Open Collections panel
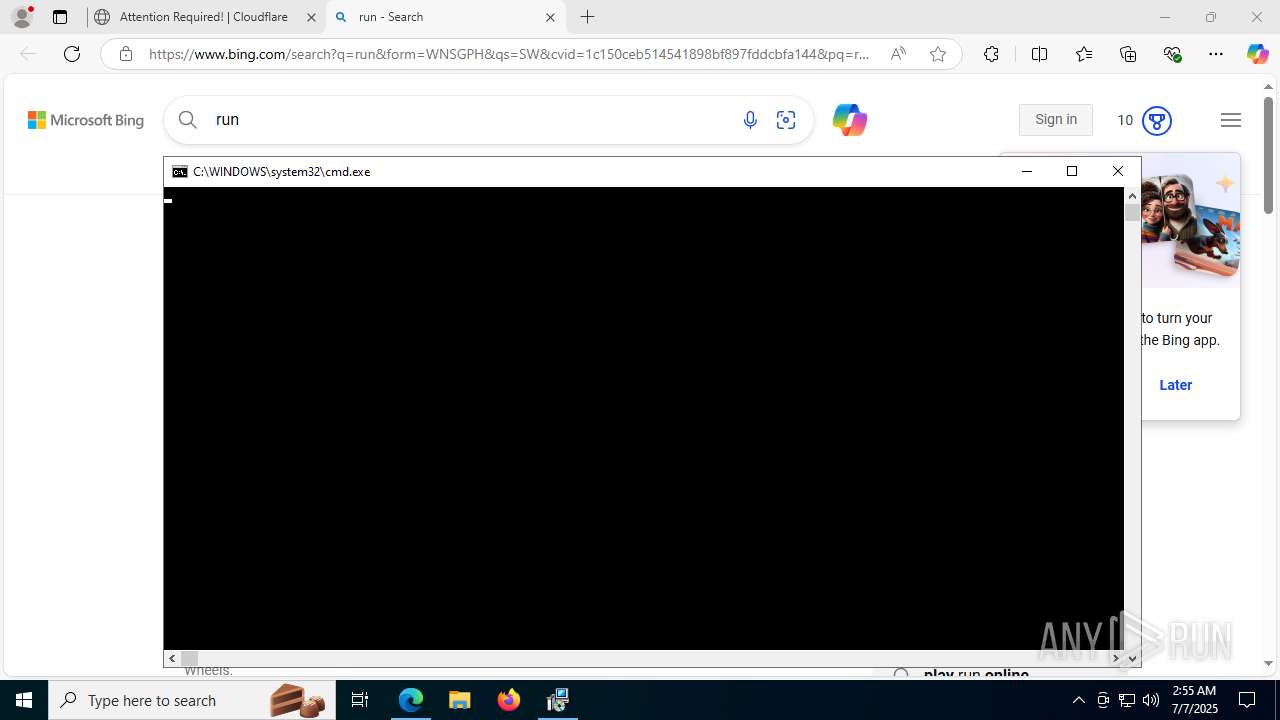This screenshot has width=1280, height=720. click(x=1128, y=54)
